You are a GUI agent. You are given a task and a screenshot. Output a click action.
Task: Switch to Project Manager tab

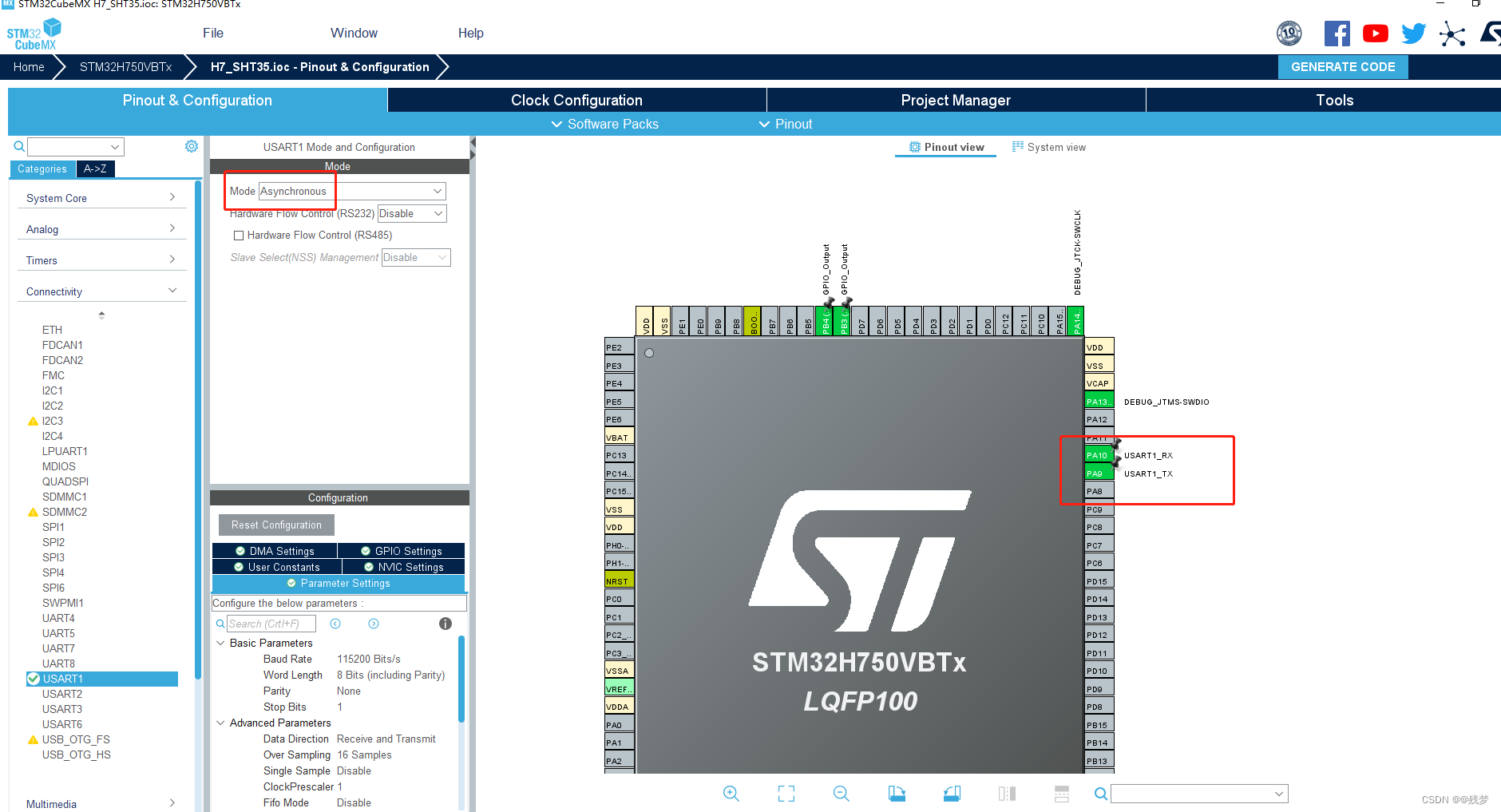click(956, 100)
